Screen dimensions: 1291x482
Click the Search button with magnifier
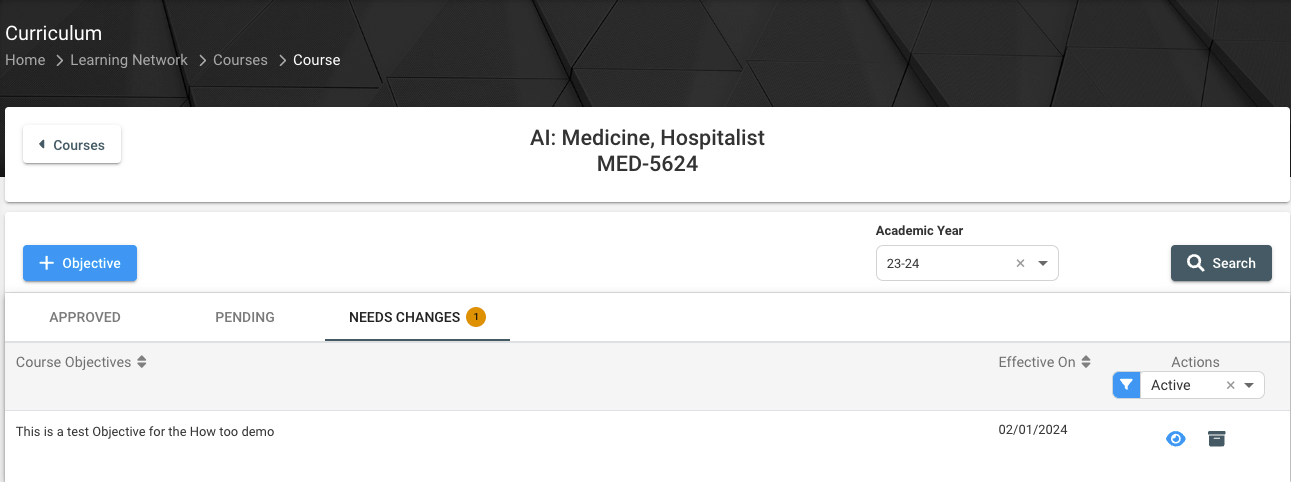(x=1221, y=263)
